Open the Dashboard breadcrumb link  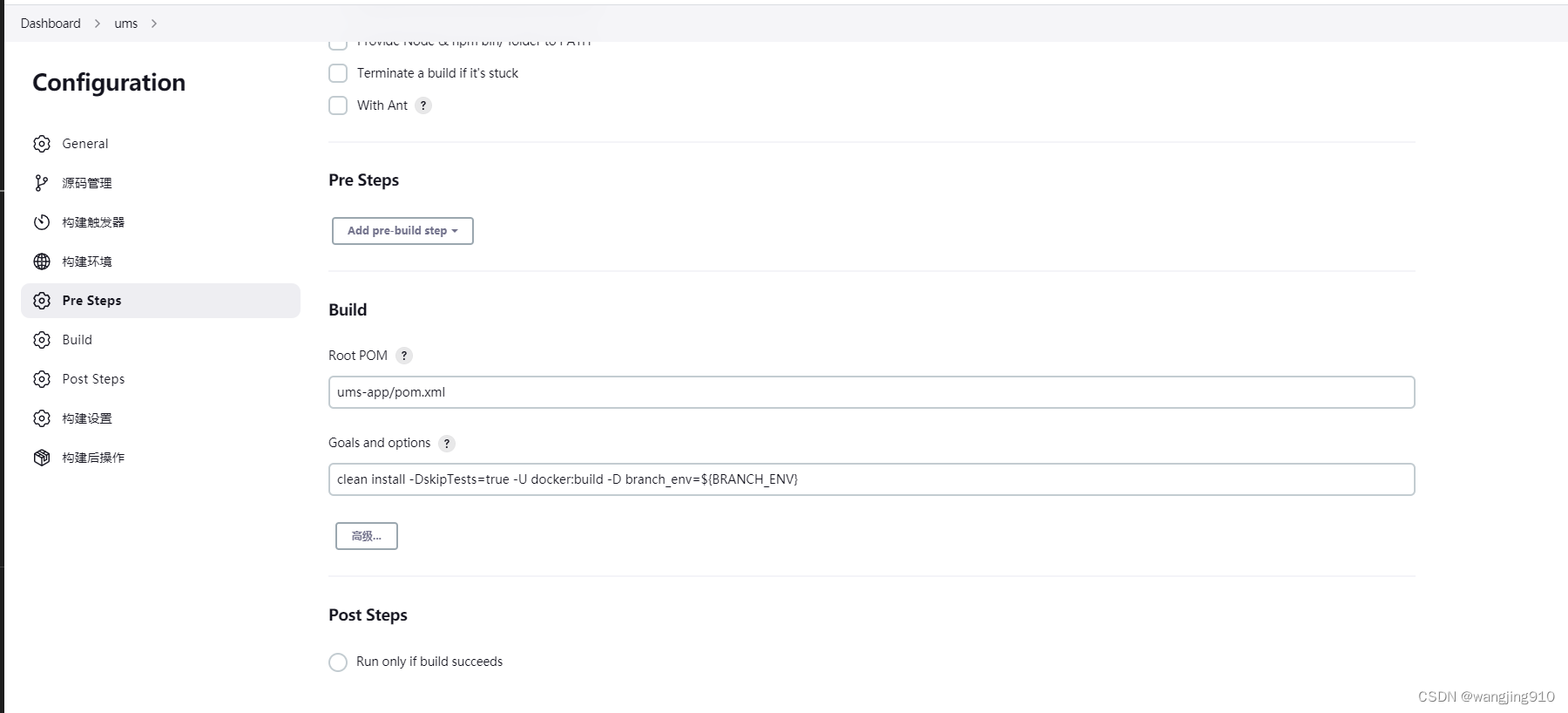(x=51, y=24)
